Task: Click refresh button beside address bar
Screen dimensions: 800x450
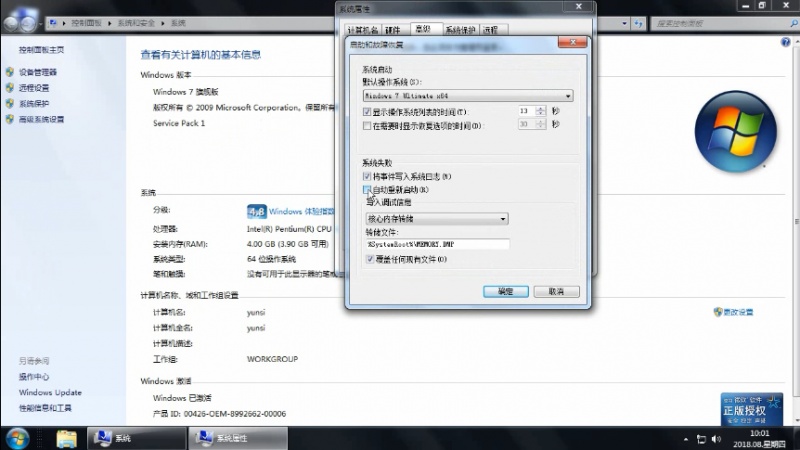Action: (x=638, y=23)
